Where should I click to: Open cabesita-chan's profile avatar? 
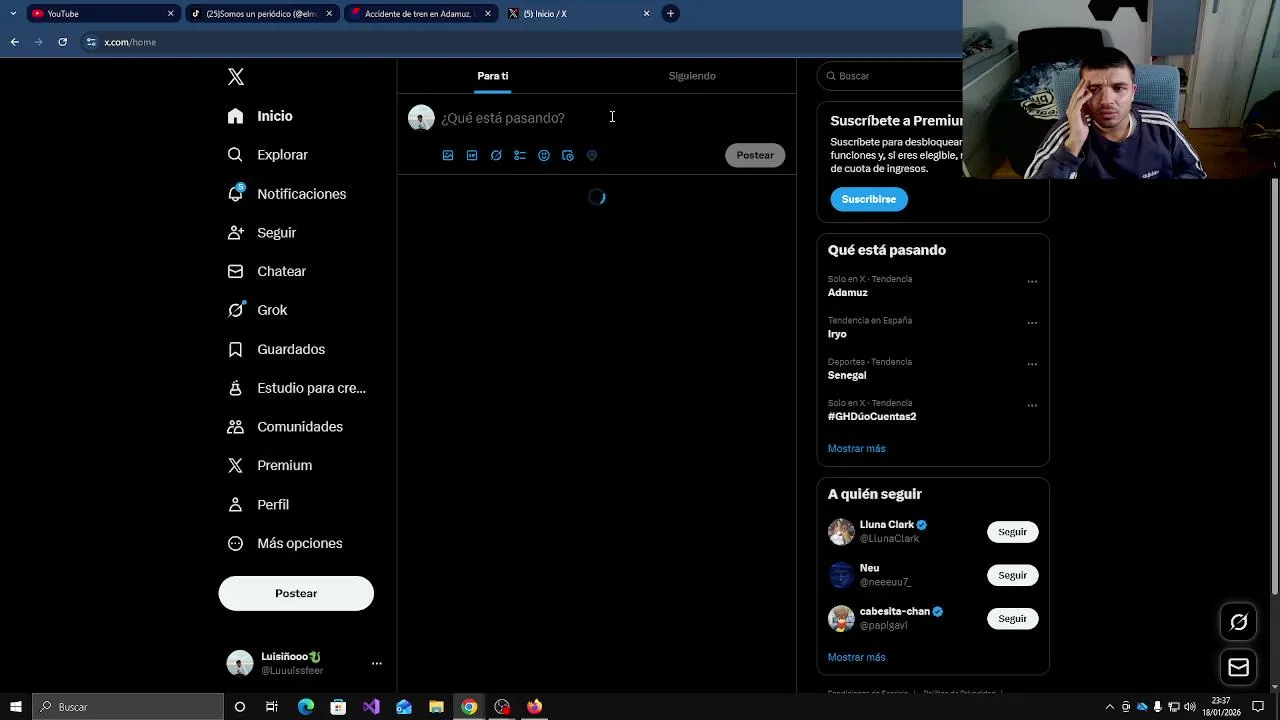(841, 619)
